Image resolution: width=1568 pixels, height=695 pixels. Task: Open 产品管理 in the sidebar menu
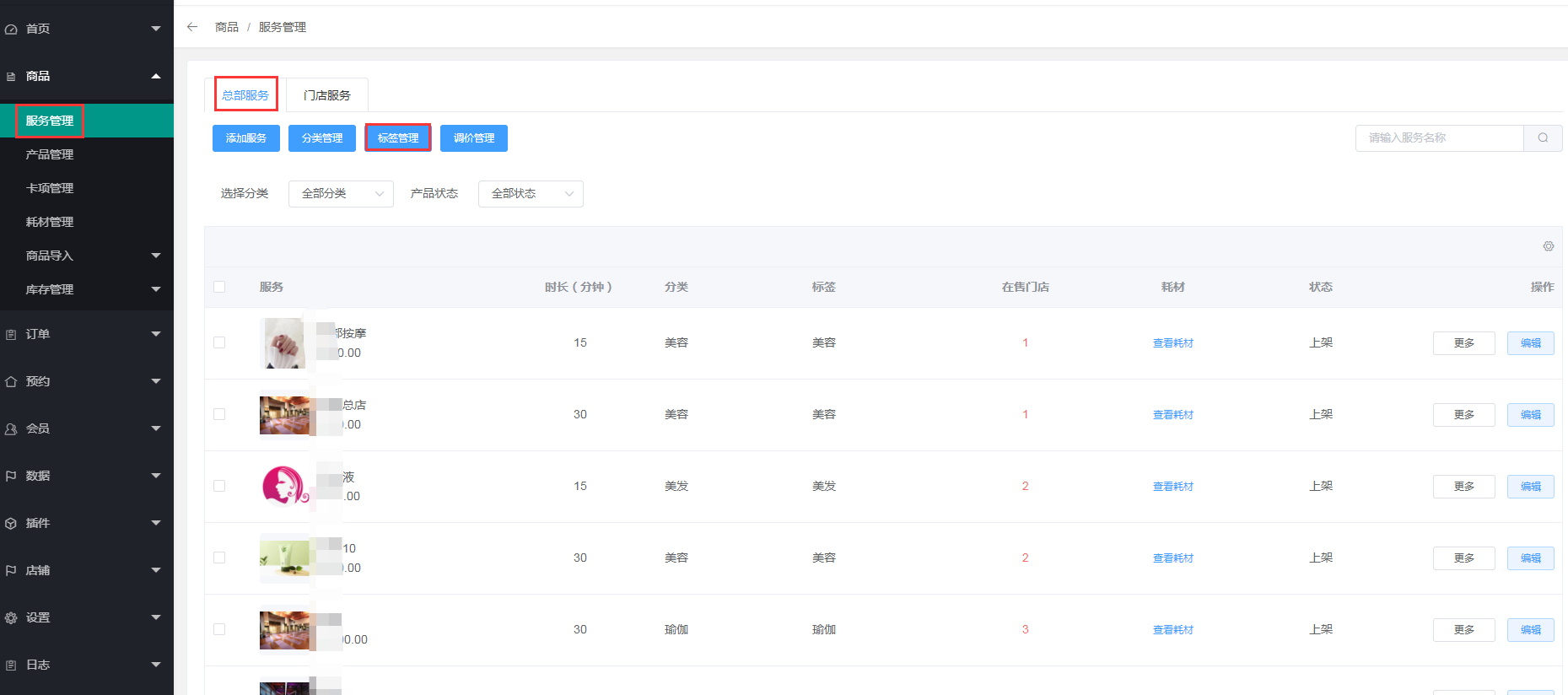click(50, 154)
